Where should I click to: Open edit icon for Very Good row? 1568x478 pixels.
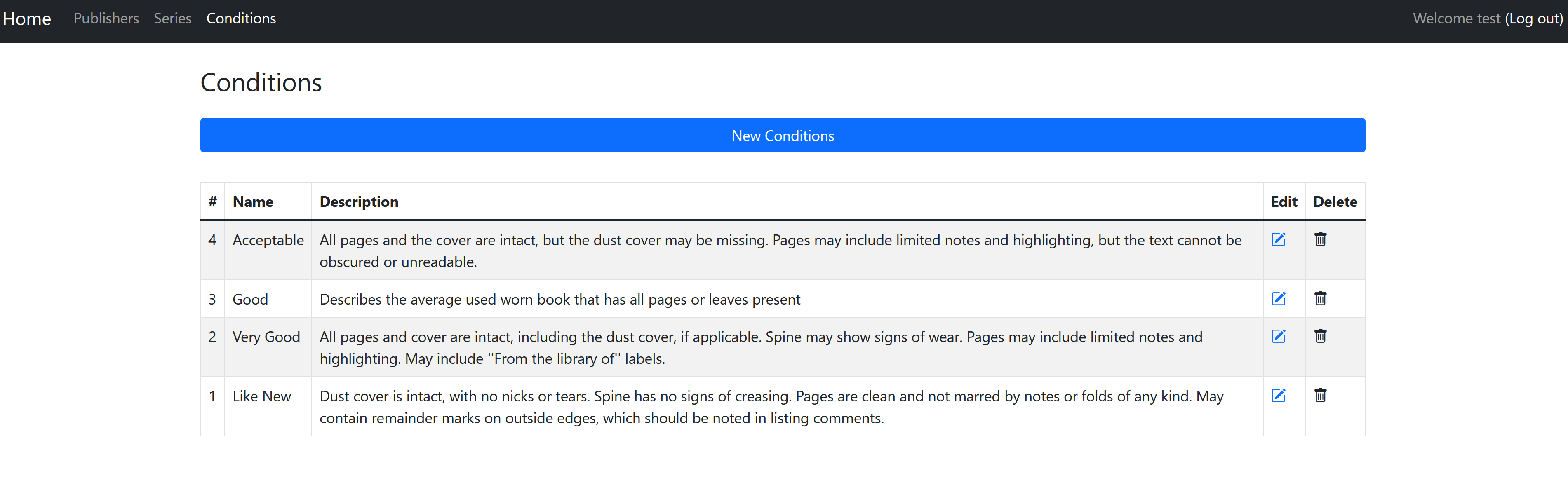point(1278,336)
